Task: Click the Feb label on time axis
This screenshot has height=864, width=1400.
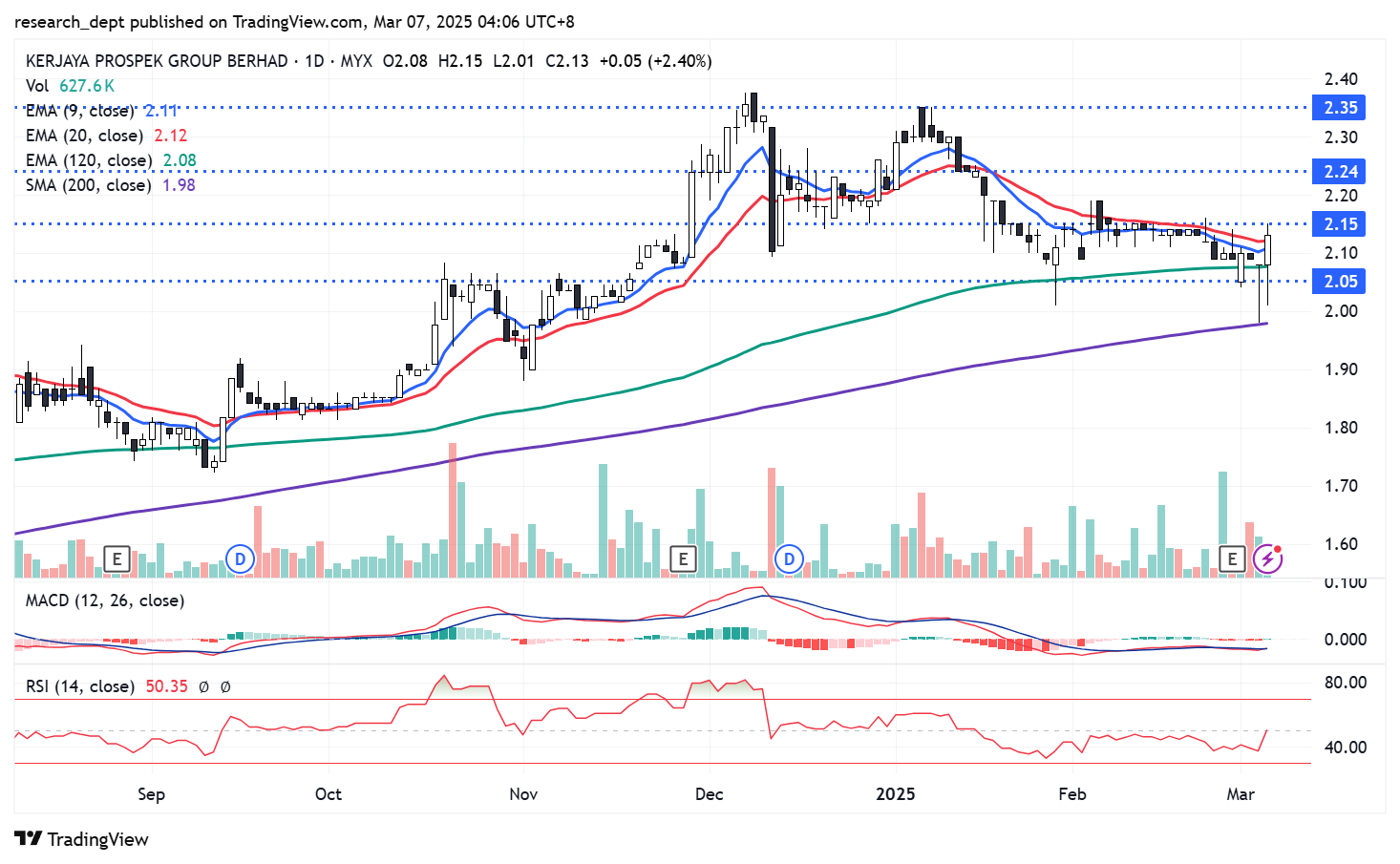Action: pyautogui.click(x=1072, y=794)
